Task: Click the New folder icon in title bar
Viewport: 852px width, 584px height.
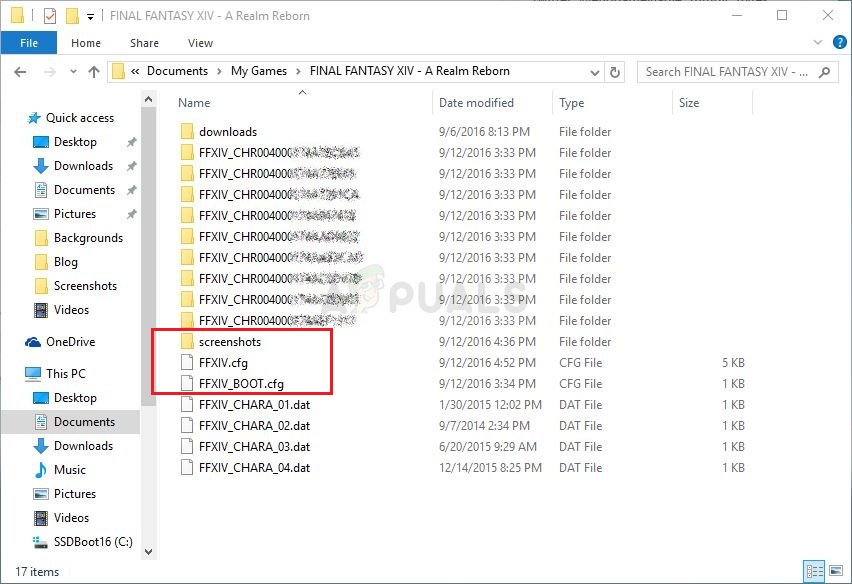Action: coord(72,16)
